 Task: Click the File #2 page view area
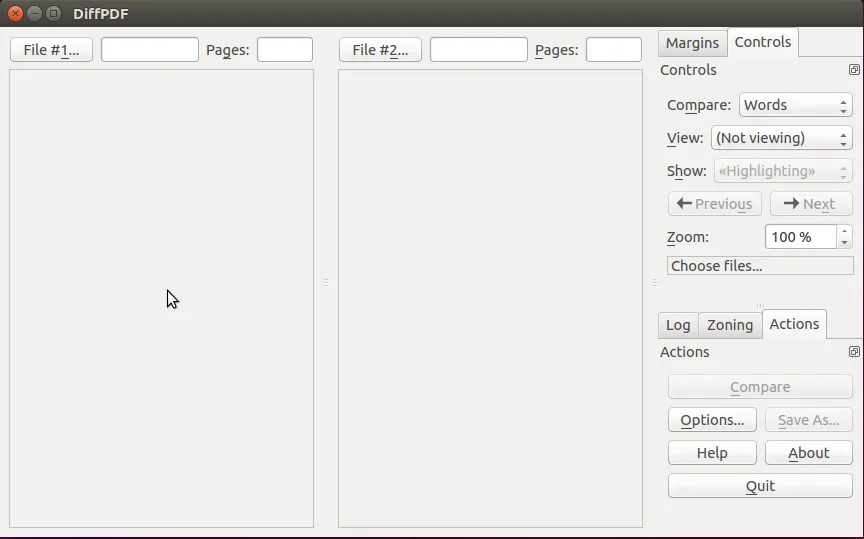tap(490, 298)
